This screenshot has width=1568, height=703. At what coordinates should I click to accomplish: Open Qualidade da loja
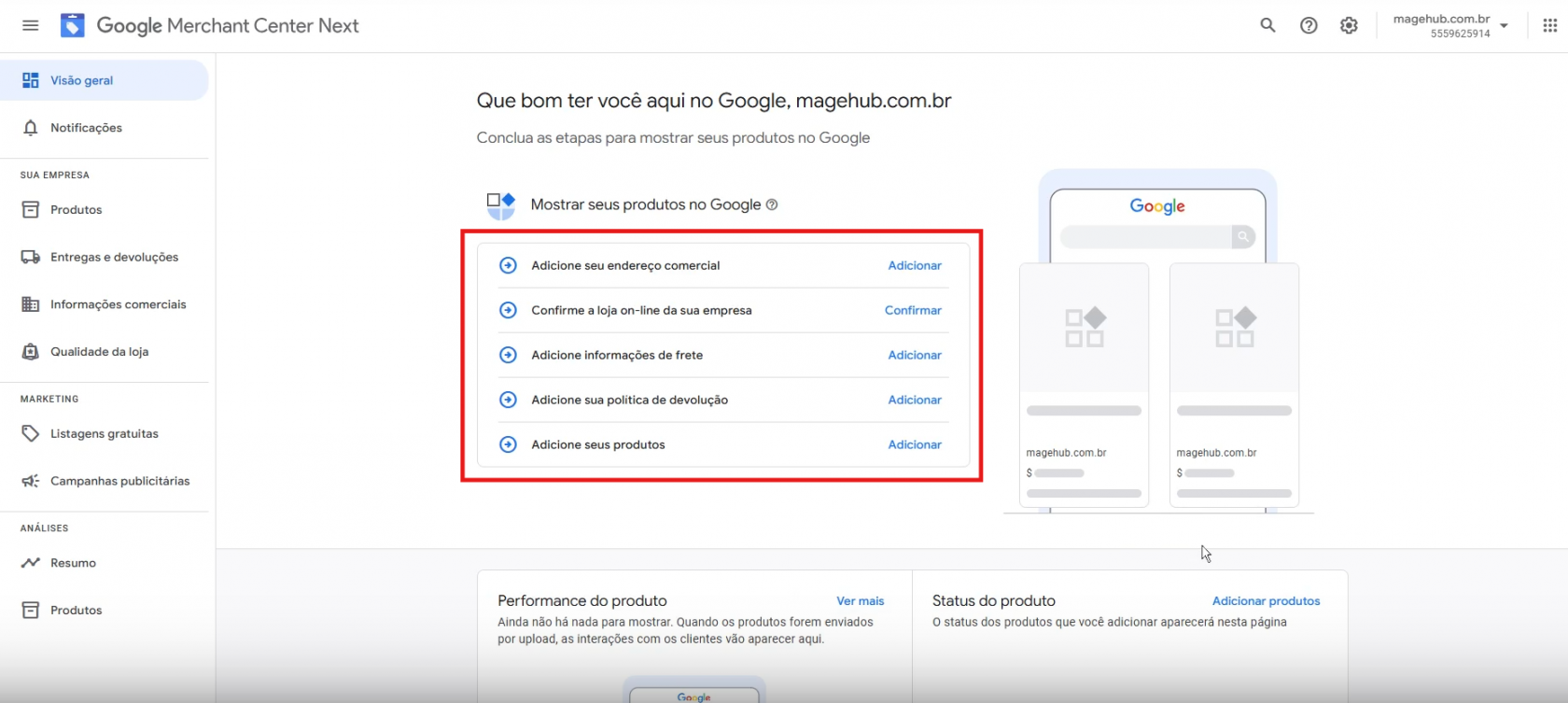pos(105,352)
